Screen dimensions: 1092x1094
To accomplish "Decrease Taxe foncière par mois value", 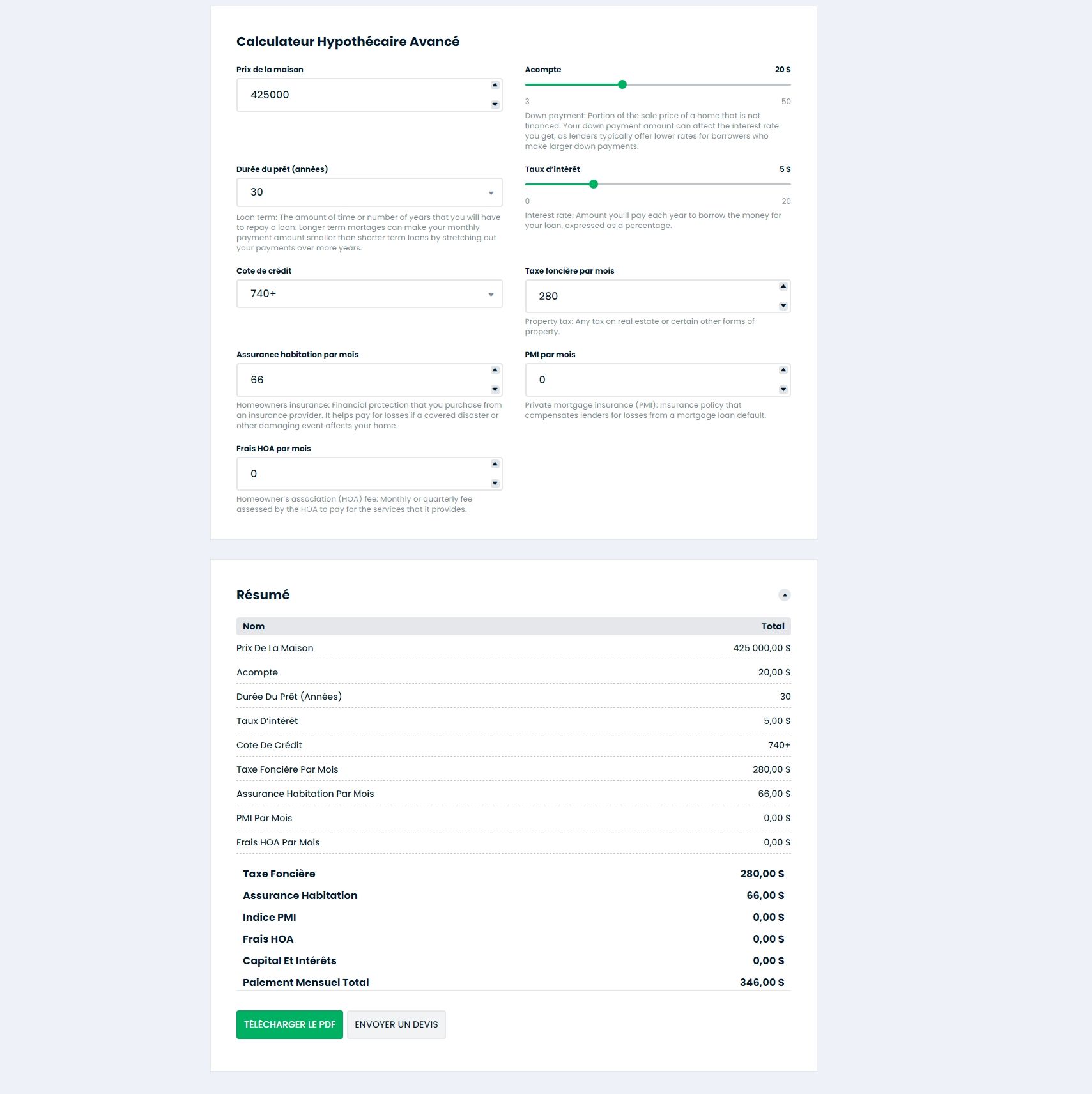I will [783, 306].
